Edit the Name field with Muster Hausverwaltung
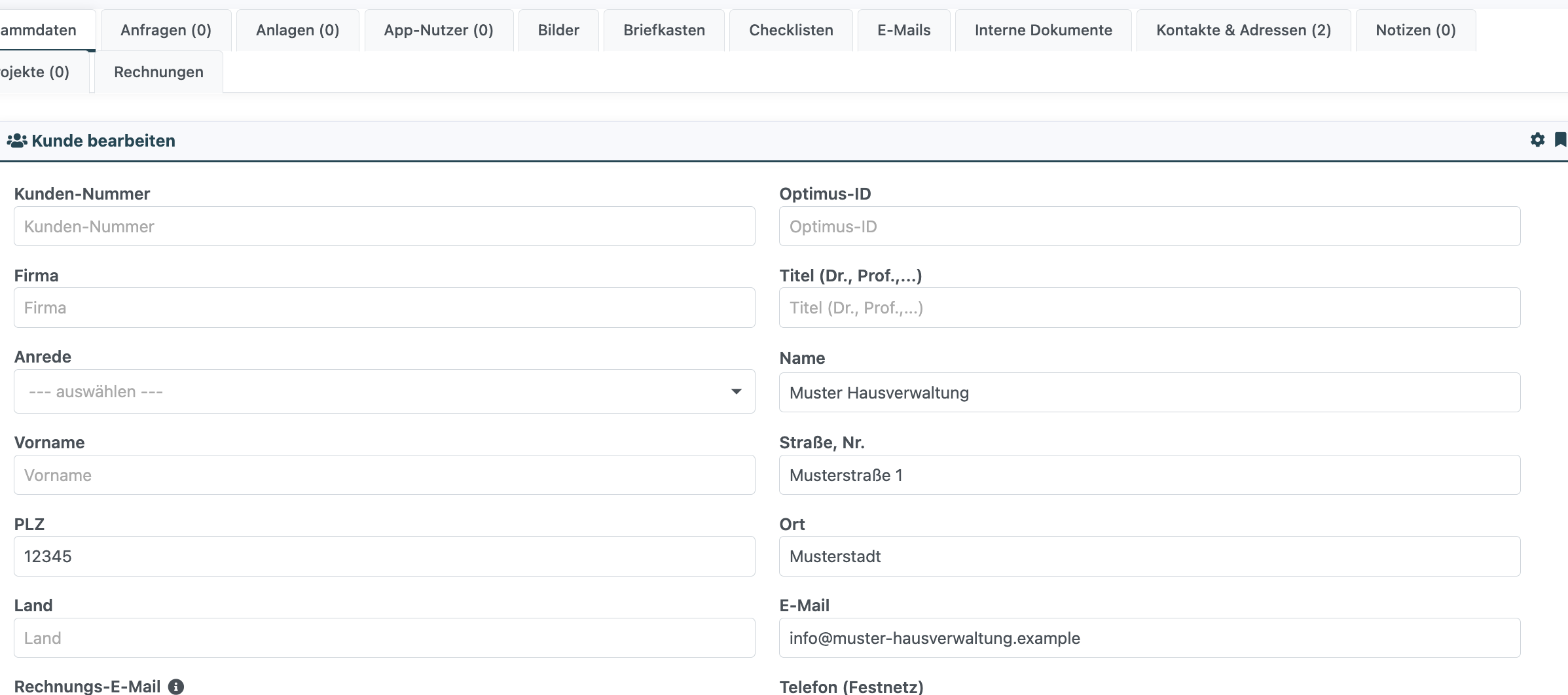The width and height of the screenshot is (1568, 695). tap(1150, 393)
